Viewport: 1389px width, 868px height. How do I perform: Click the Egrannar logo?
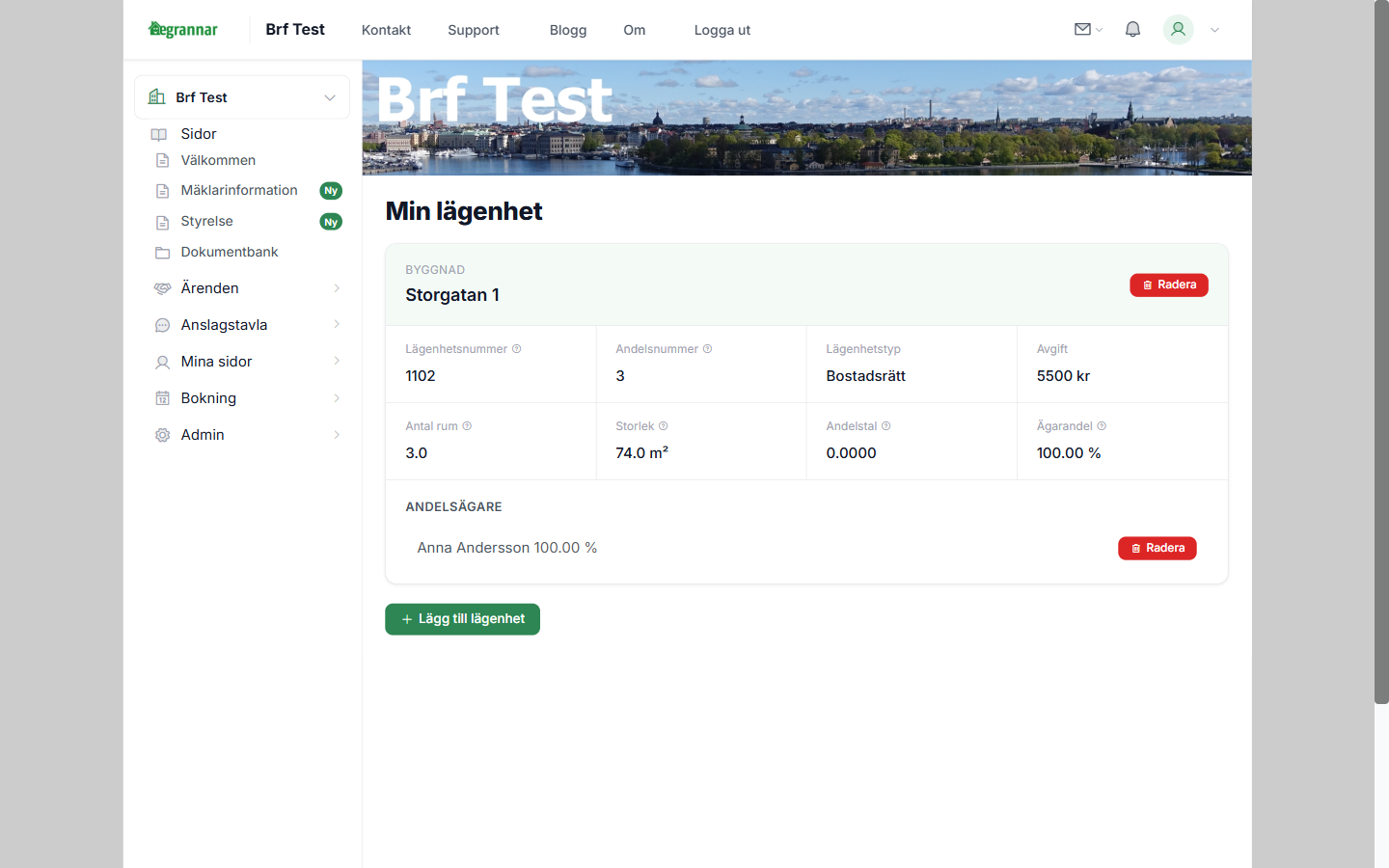click(182, 29)
